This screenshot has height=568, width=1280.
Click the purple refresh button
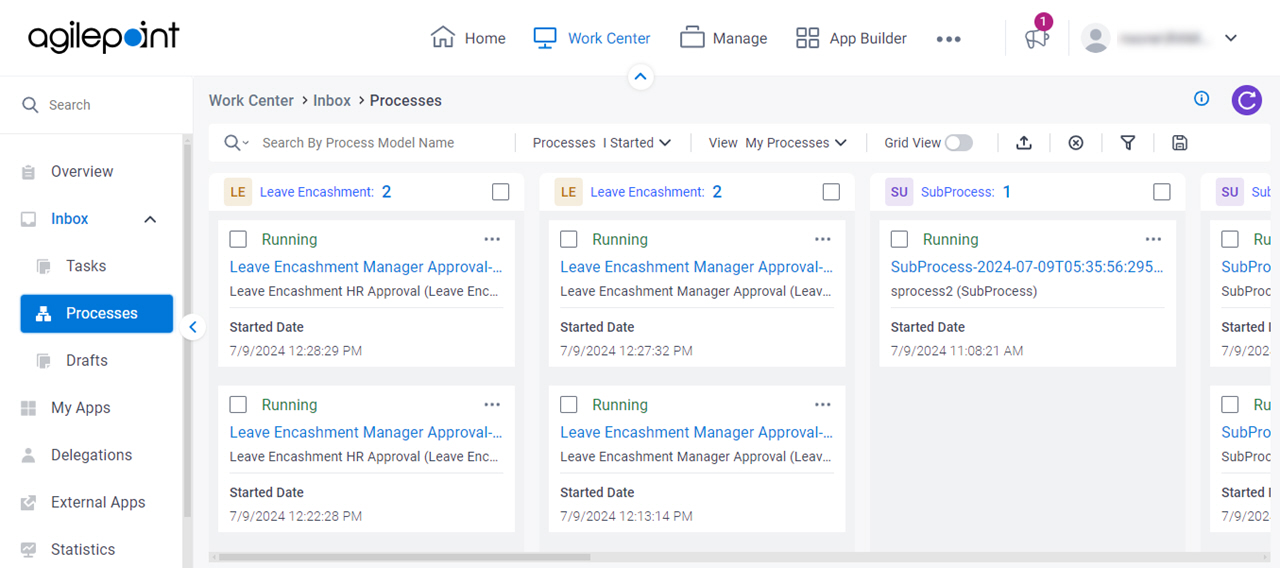pos(1246,100)
